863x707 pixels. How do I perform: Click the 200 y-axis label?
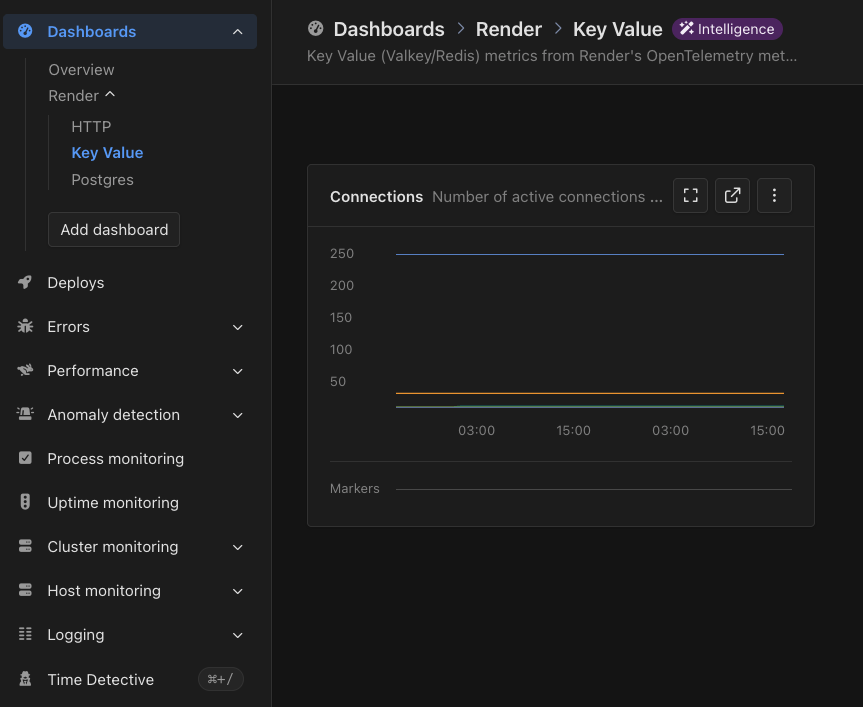click(342, 286)
